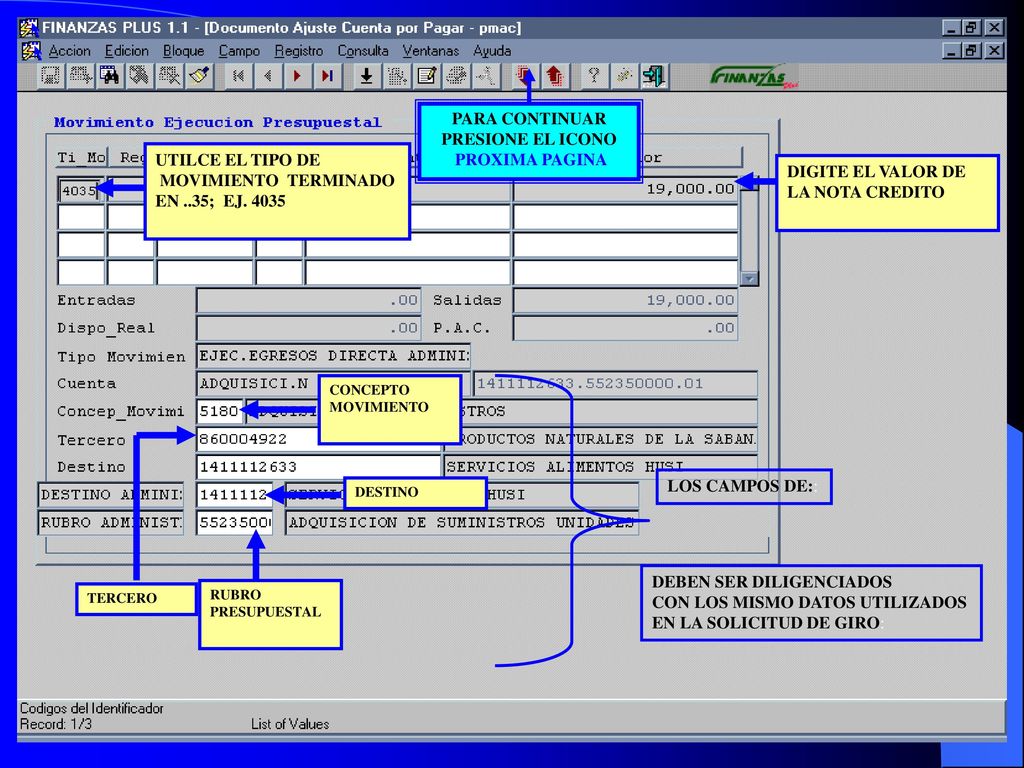Open the Accion menu

tap(70, 51)
